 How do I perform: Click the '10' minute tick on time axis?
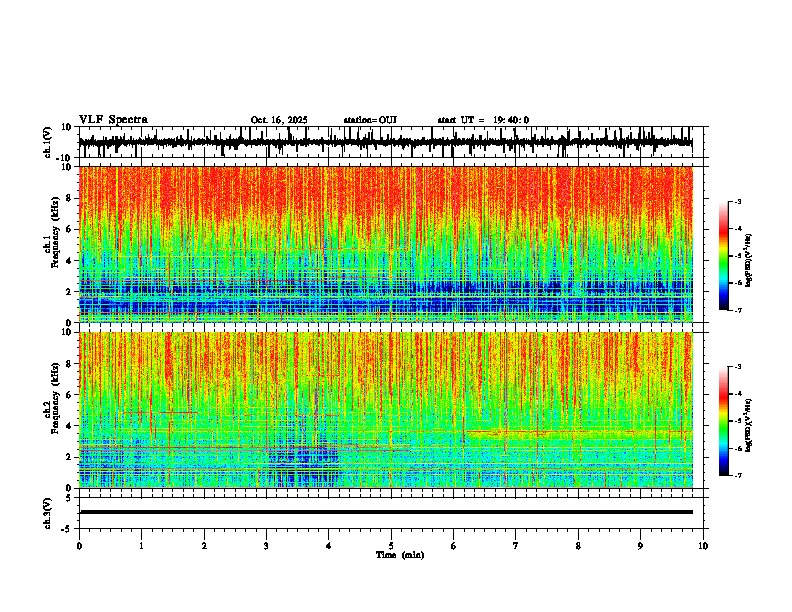point(703,546)
